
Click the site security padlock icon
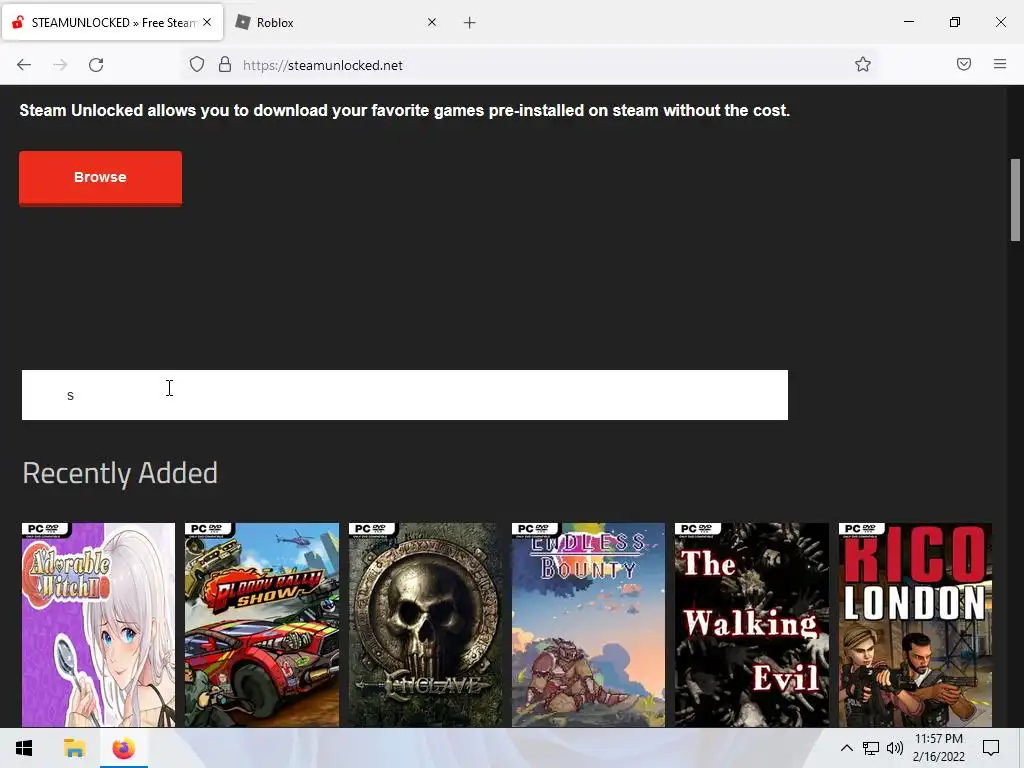click(x=225, y=65)
